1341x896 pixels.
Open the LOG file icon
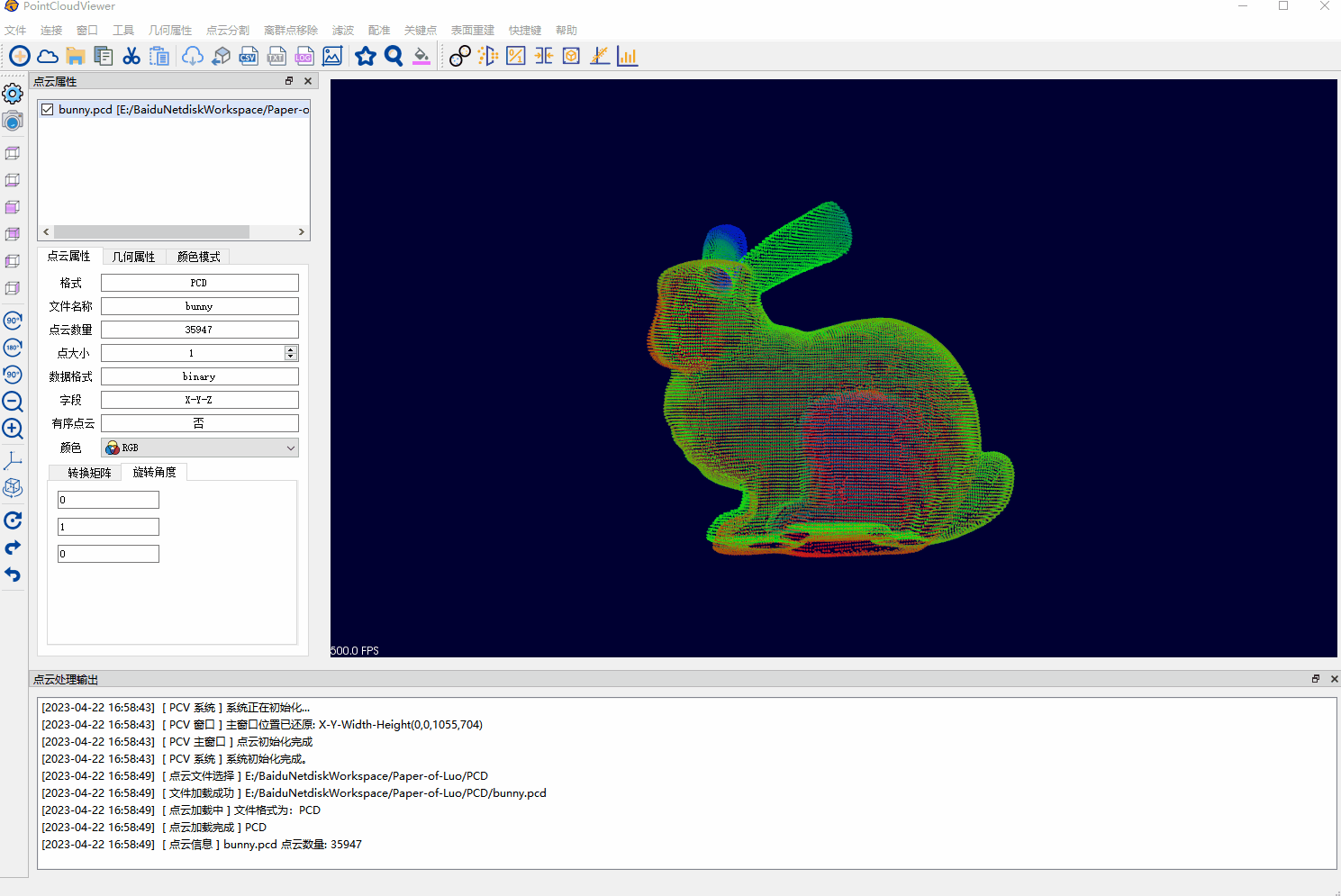(x=304, y=57)
